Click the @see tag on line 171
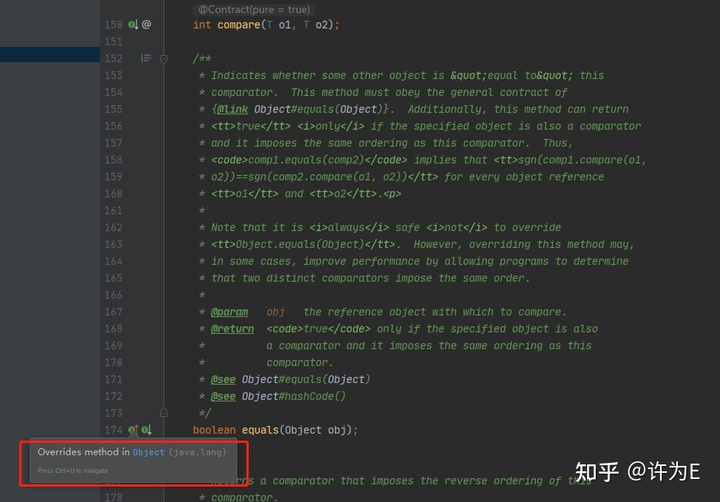Image resolution: width=720 pixels, height=502 pixels. click(x=223, y=380)
